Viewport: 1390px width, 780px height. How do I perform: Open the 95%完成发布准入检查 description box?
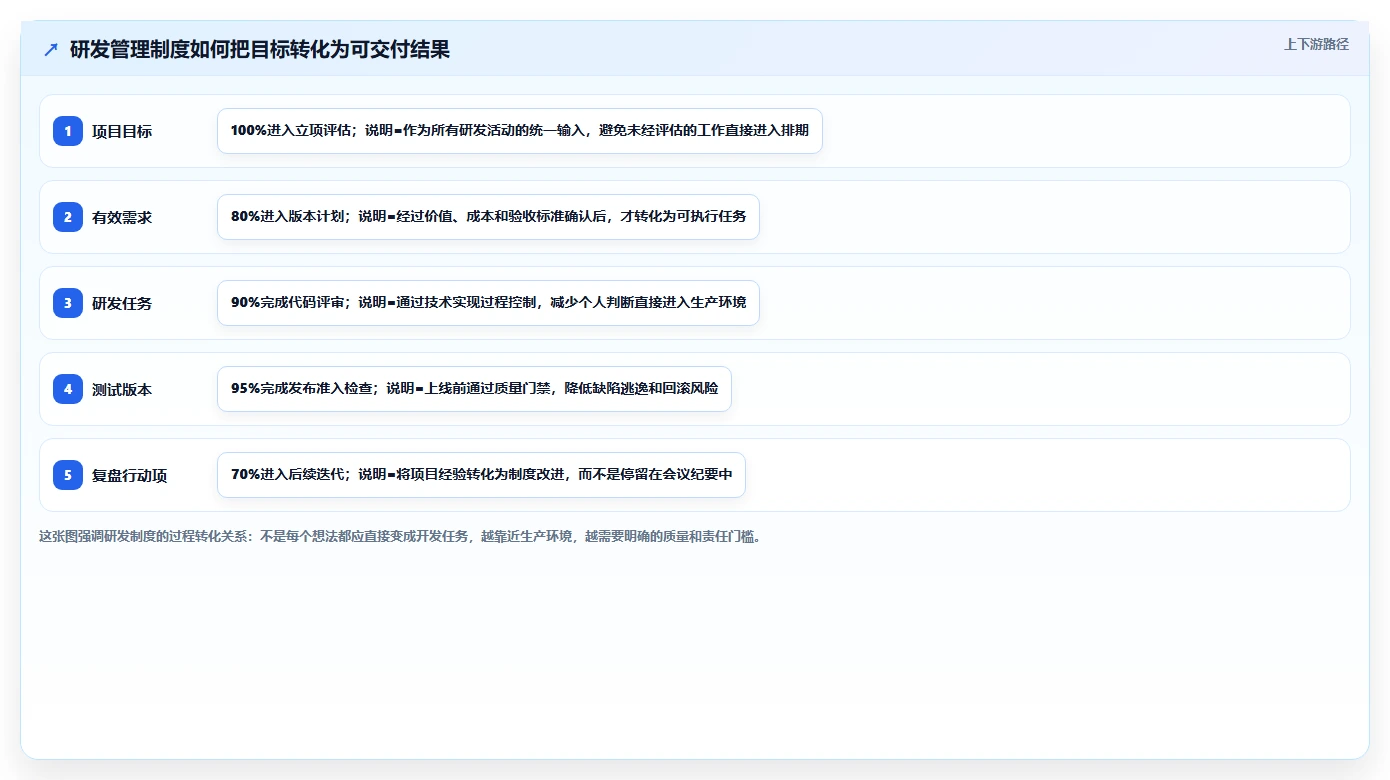click(474, 389)
